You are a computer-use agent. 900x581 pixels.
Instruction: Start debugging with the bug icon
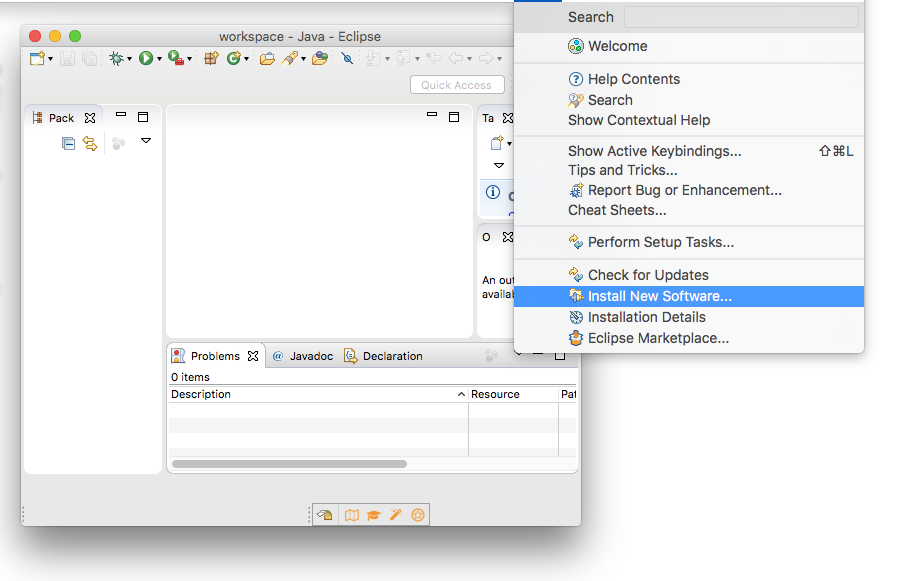117,59
